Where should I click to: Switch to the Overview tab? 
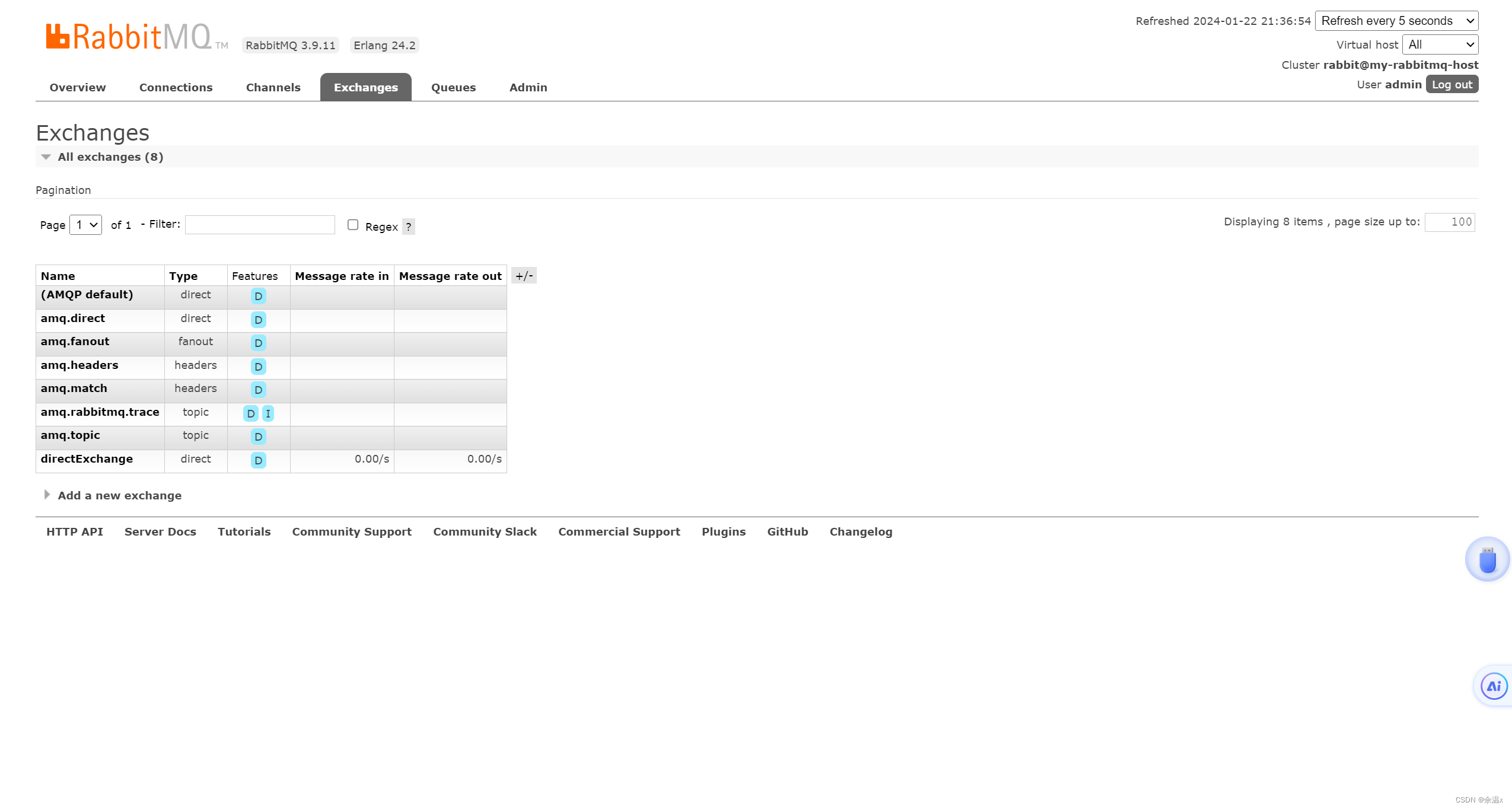pyautogui.click(x=77, y=87)
